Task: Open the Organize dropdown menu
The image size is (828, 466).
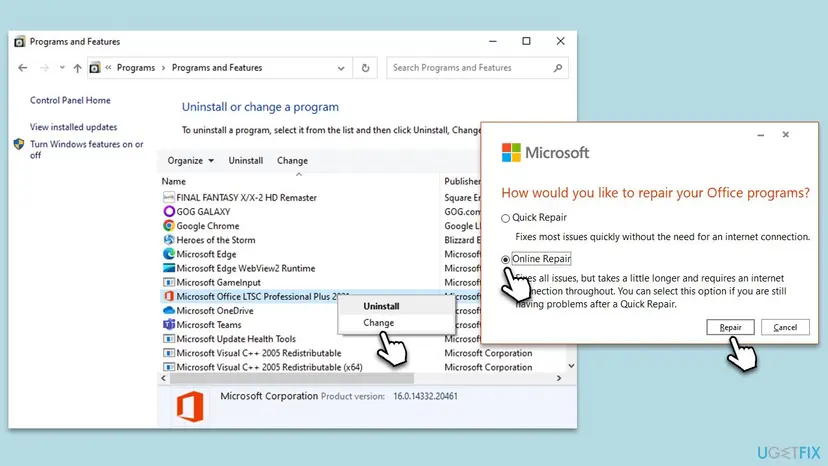Action: [x=191, y=161]
